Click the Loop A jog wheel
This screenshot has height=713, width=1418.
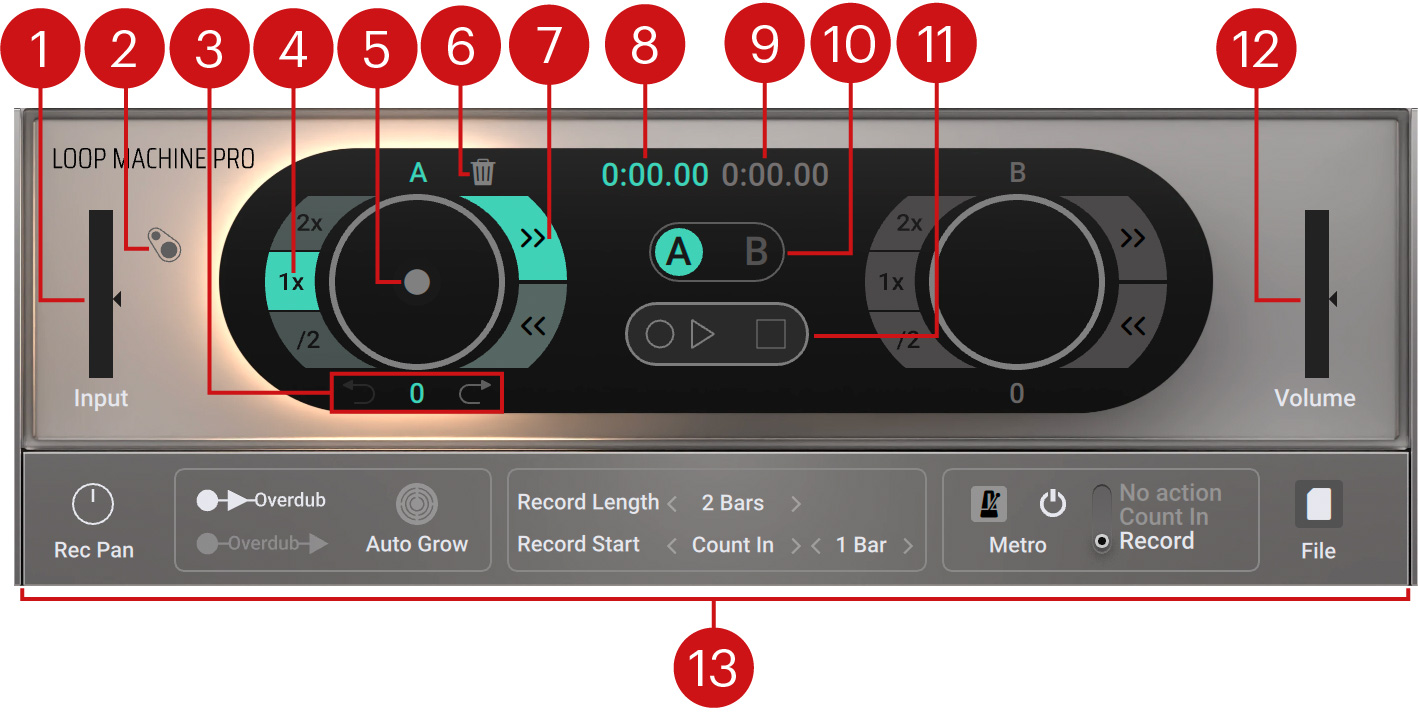pos(417,281)
